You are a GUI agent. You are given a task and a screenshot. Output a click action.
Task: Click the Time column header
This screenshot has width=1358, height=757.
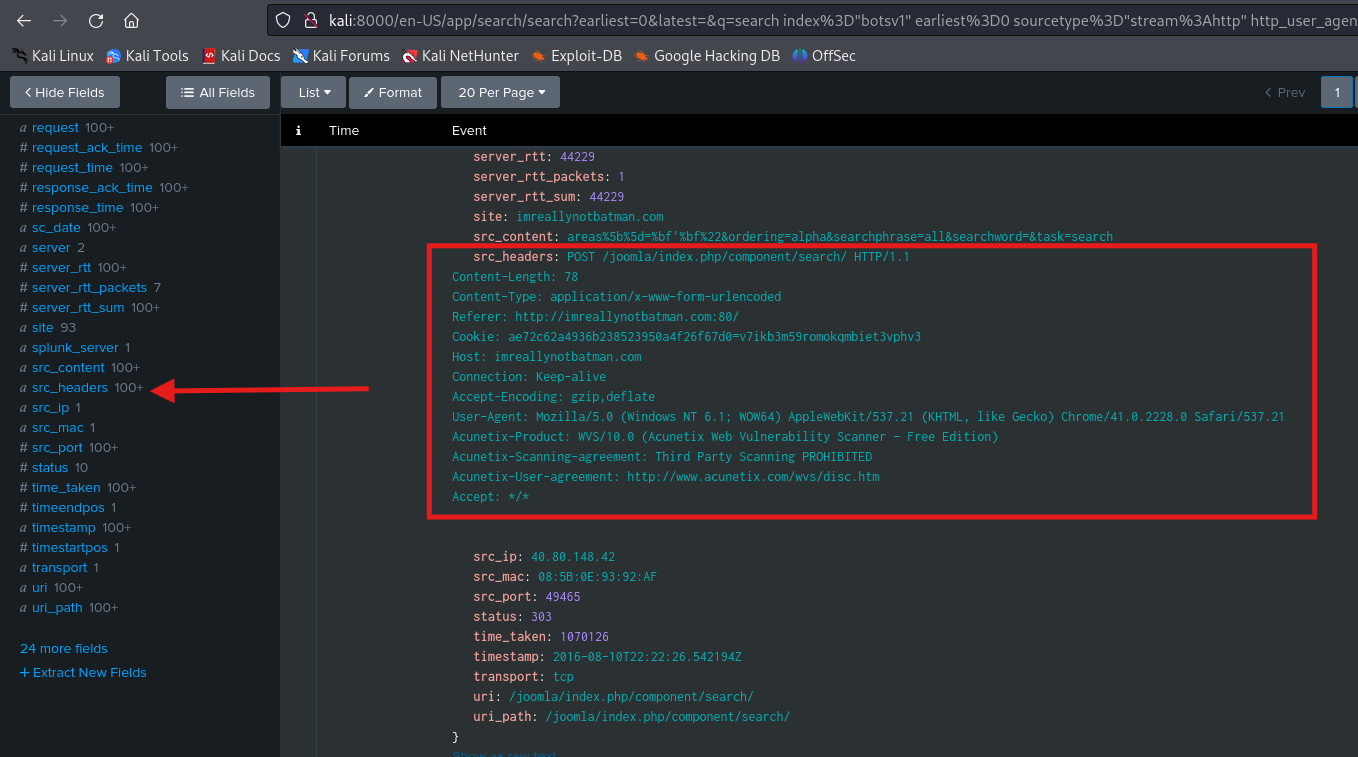344,130
